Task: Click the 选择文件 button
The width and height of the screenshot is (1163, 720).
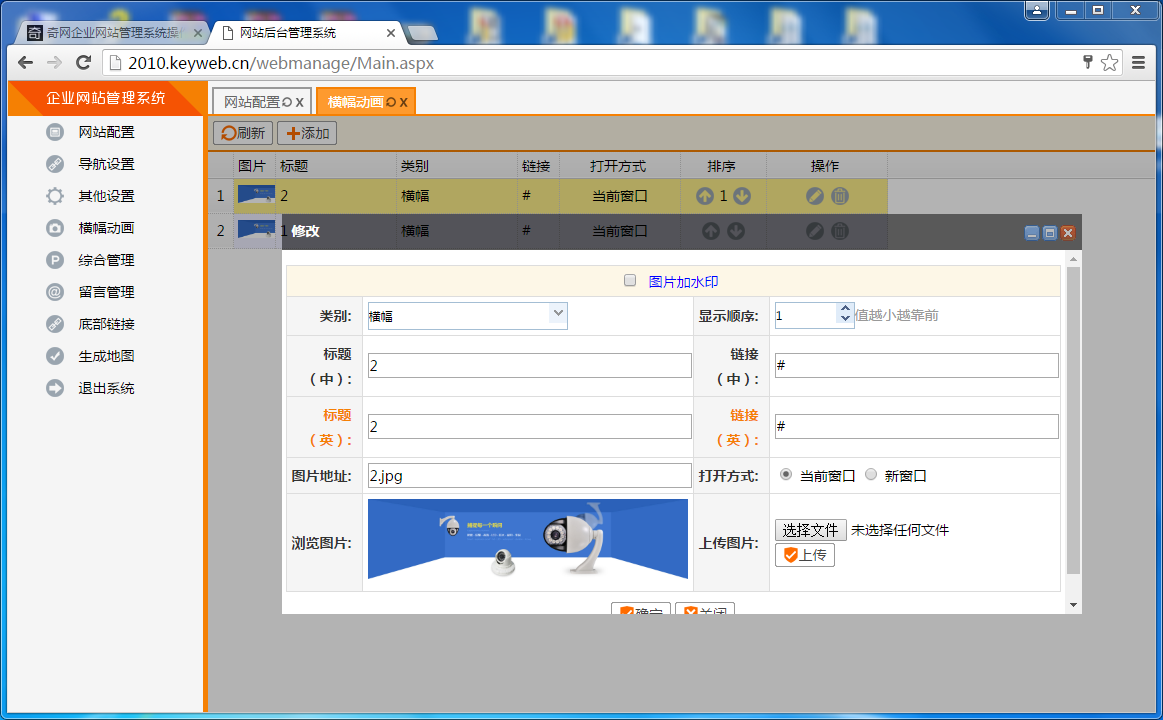Action: 811,530
